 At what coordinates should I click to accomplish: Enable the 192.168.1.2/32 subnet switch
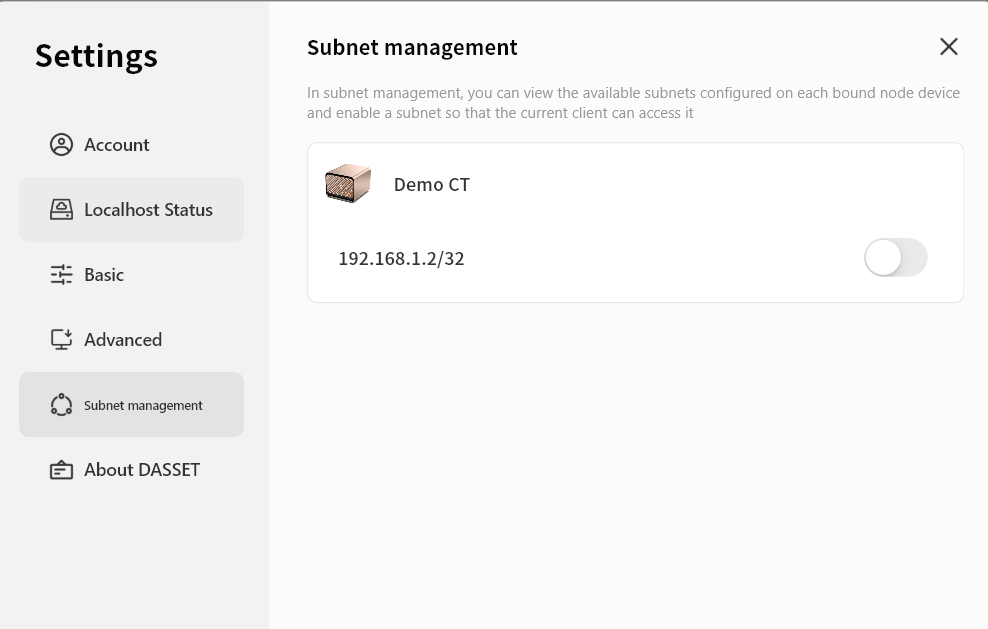tap(895, 258)
